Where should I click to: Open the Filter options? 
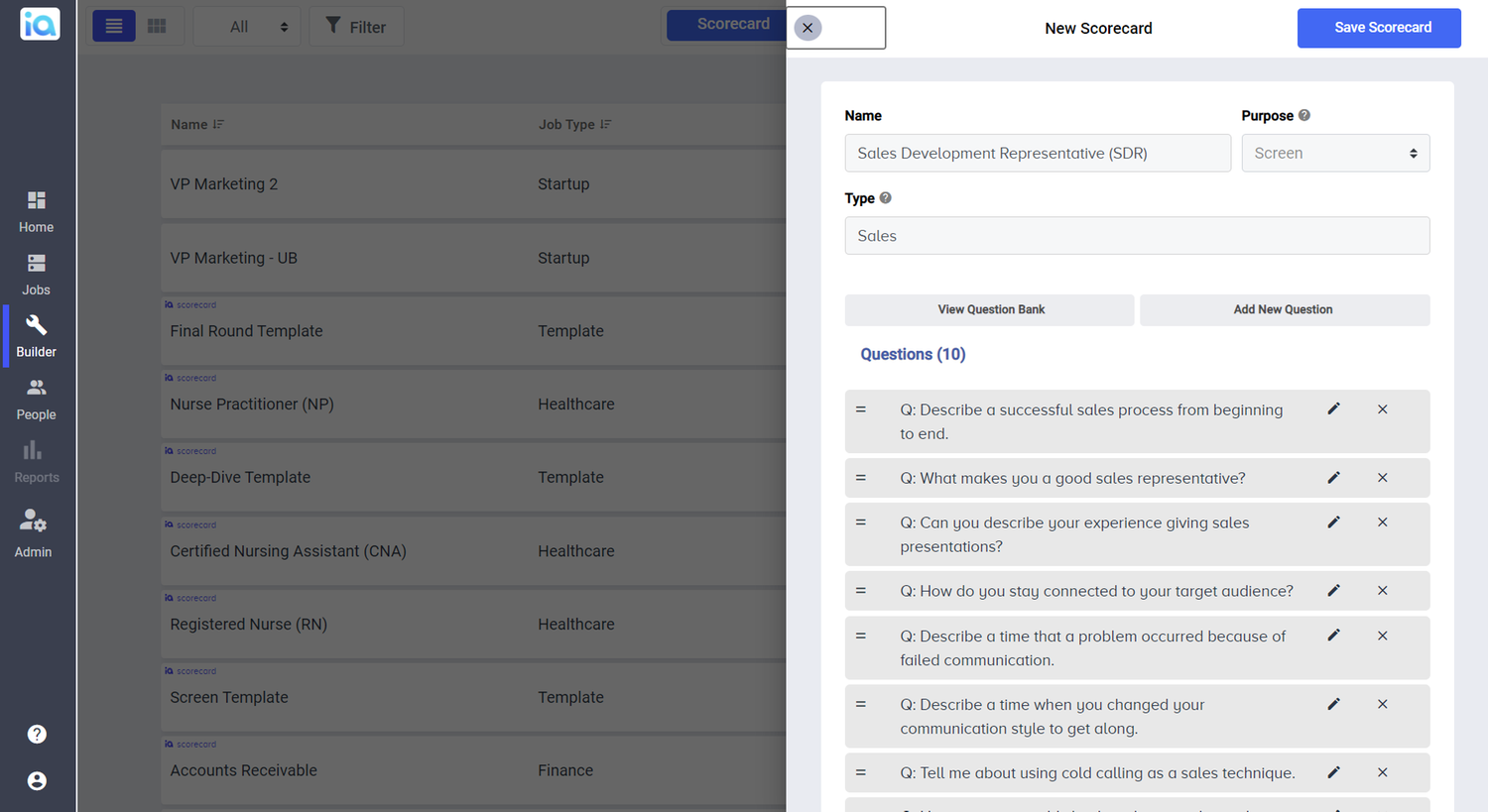pyautogui.click(x=356, y=25)
